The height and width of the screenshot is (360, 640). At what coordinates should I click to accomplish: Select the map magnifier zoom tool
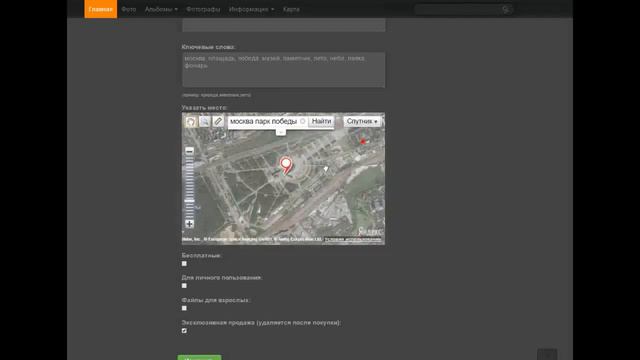(x=204, y=121)
